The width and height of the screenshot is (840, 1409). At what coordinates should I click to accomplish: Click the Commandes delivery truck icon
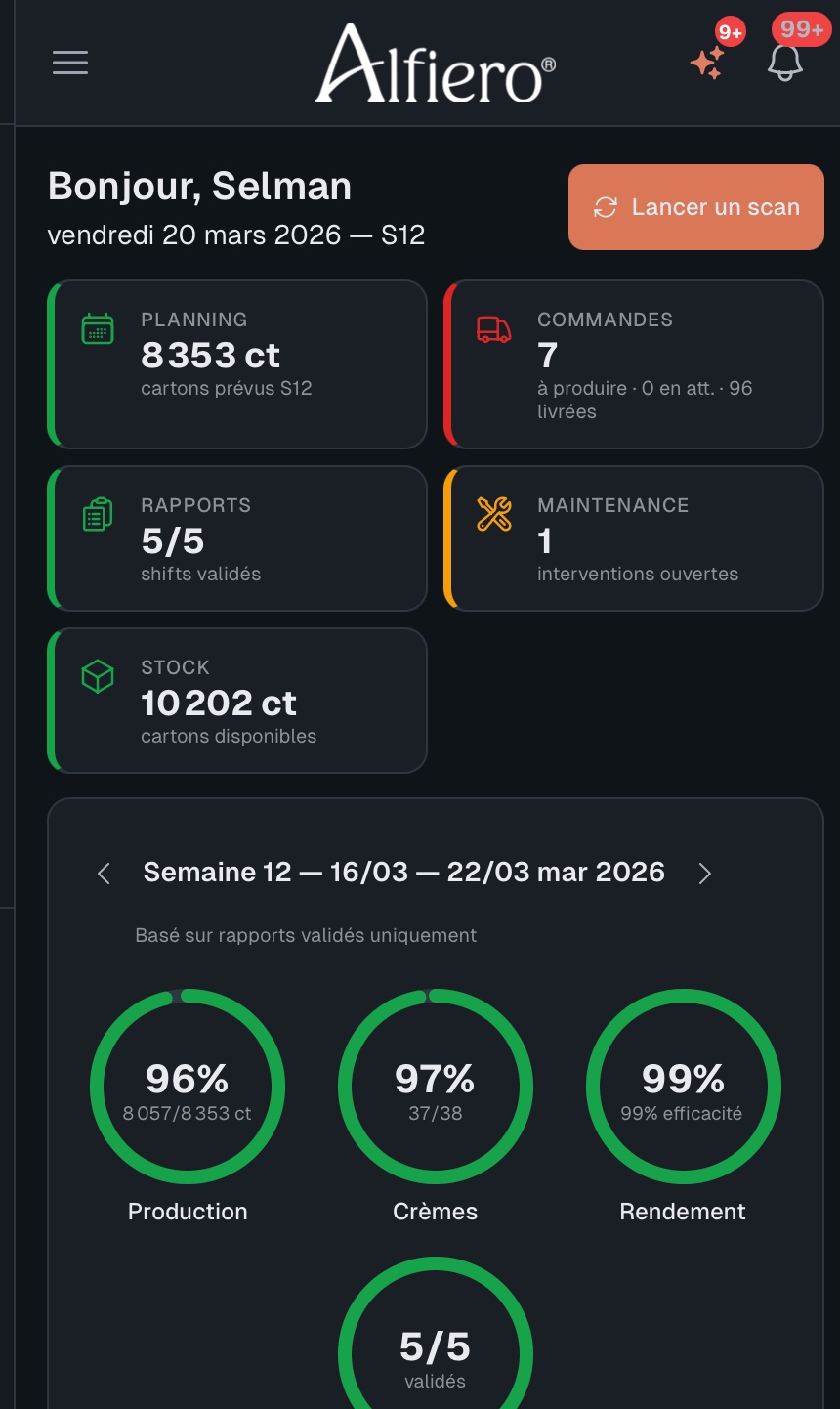[x=494, y=329]
